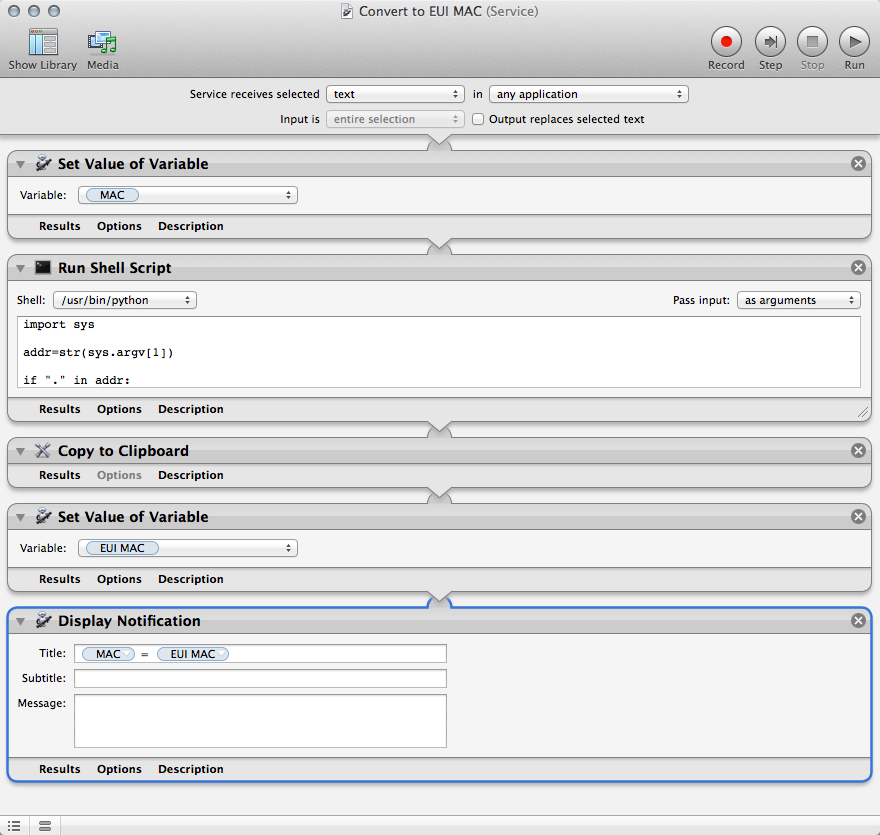The image size is (880, 835).
Task: Remove the Run Shell Script action
Action: coord(858,268)
